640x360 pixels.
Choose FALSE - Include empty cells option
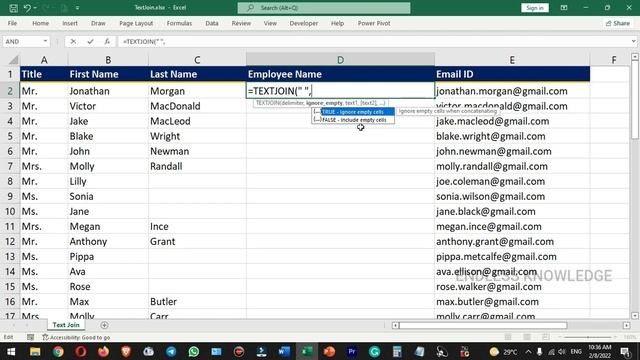pos(353,120)
